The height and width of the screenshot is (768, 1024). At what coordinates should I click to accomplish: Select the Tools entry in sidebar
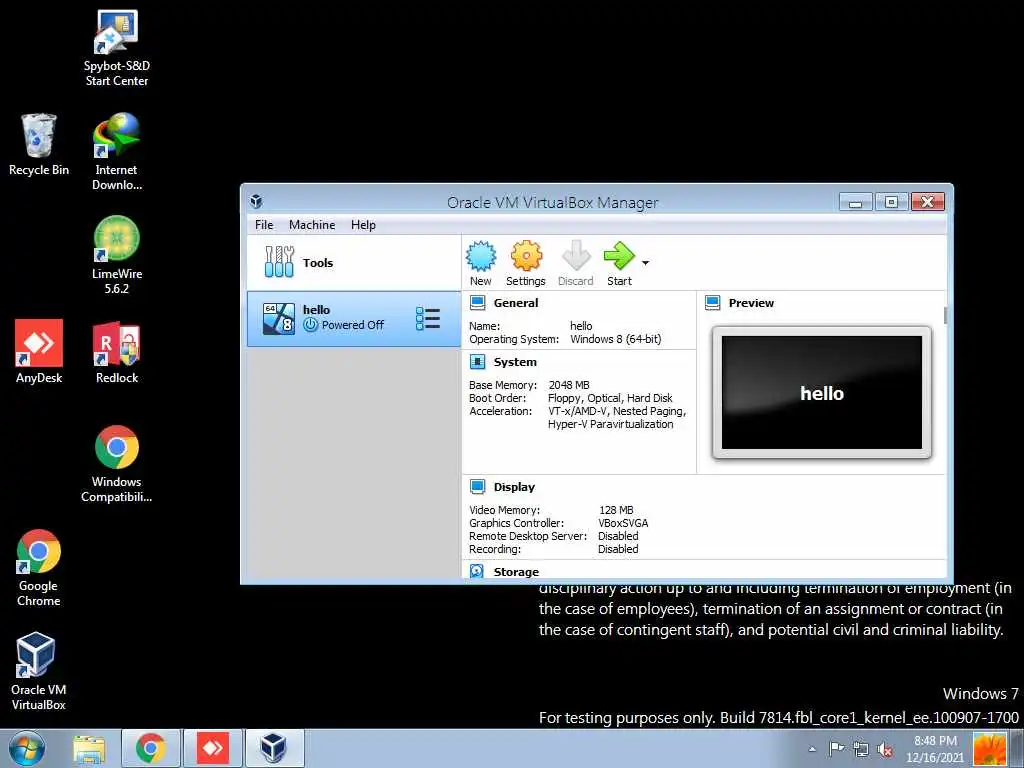[x=354, y=263]
